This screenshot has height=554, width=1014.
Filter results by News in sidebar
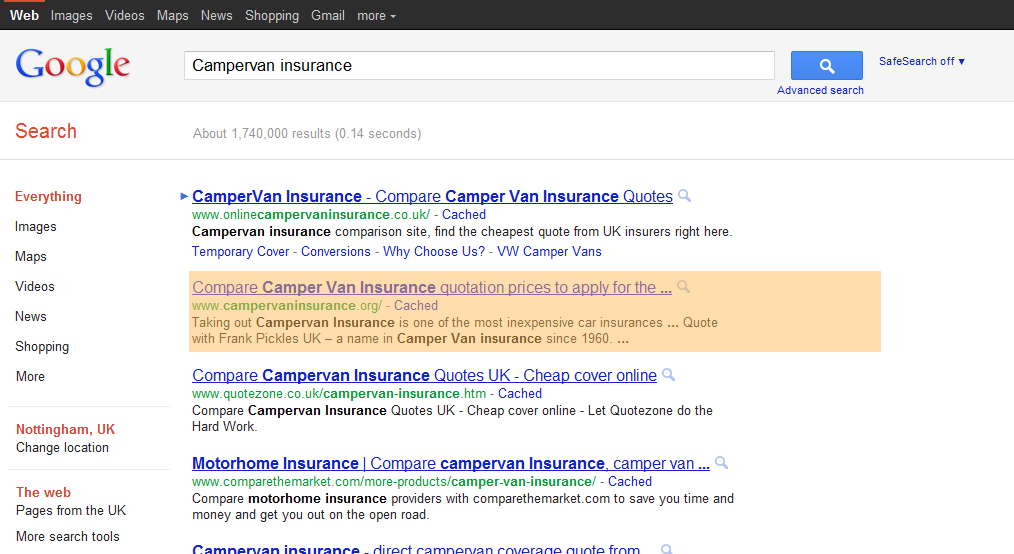[31, 316]
